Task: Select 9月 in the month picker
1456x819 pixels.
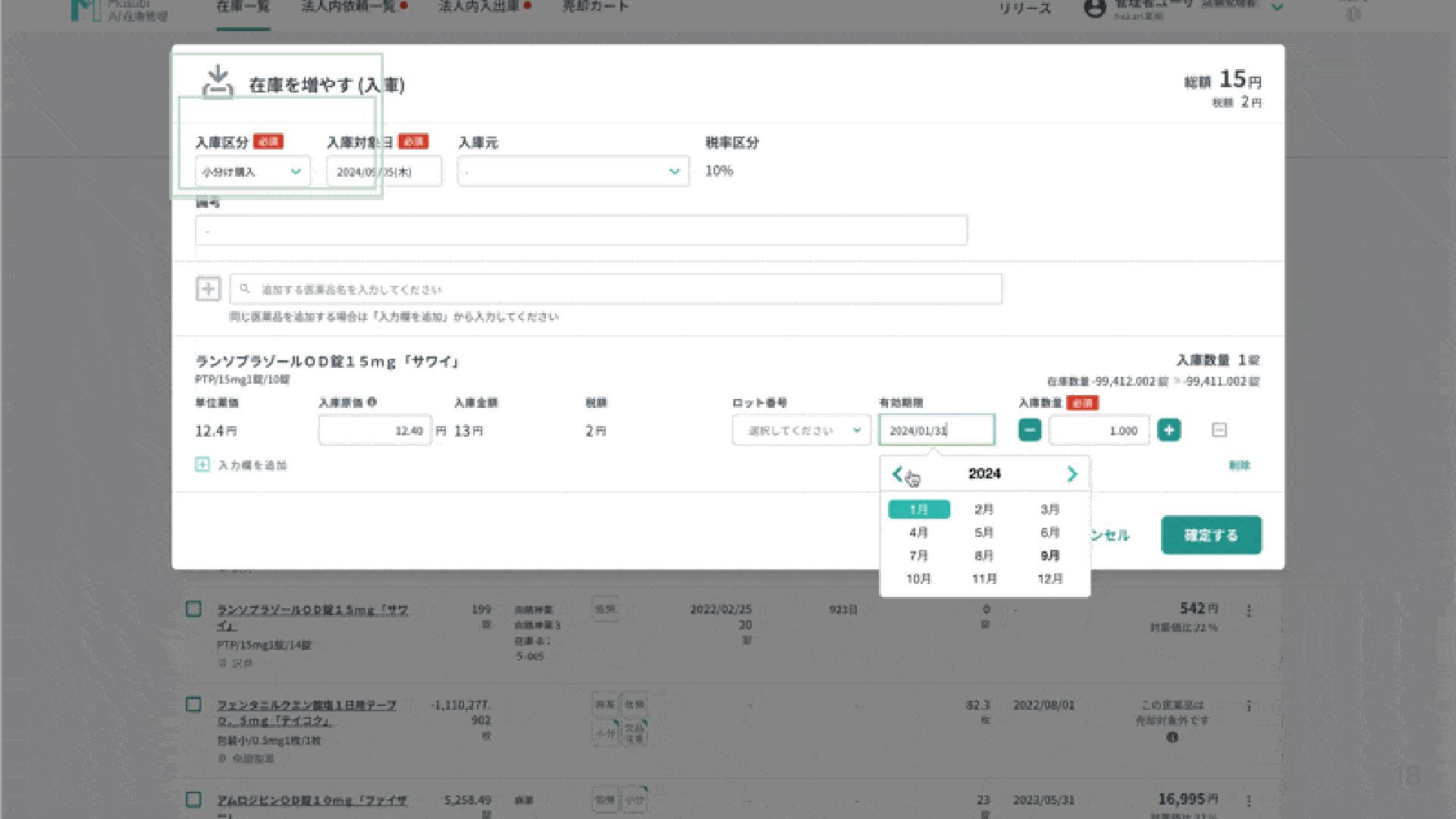Action: 1050,556
